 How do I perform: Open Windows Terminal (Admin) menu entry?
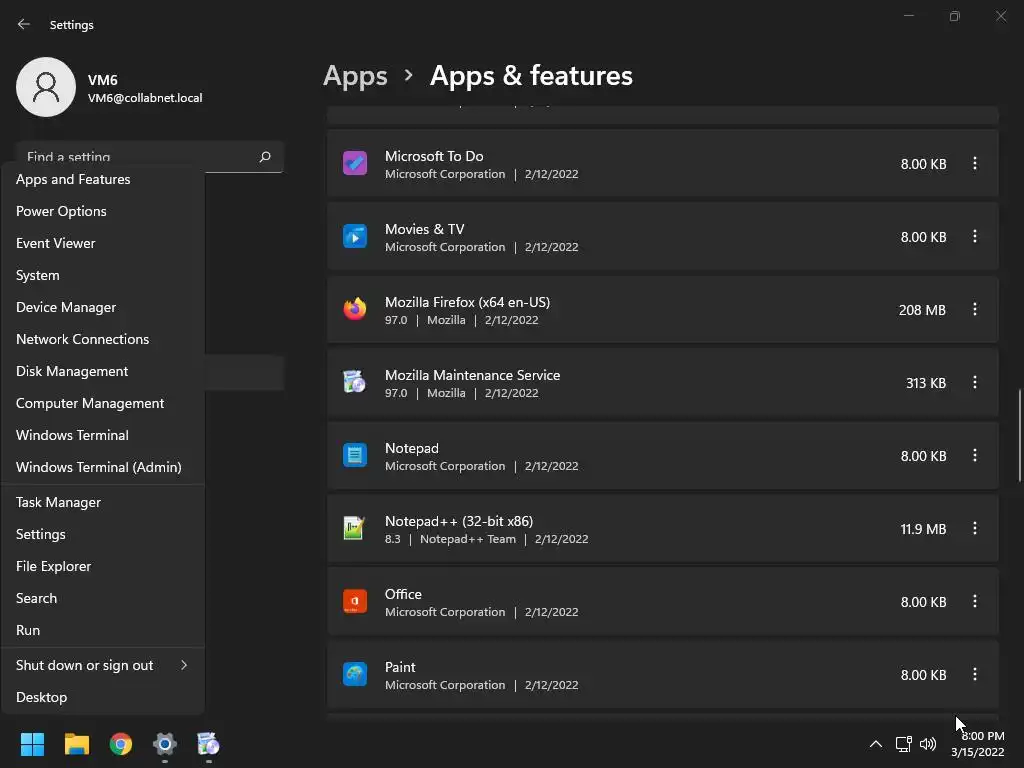click(x=98, y=467)
